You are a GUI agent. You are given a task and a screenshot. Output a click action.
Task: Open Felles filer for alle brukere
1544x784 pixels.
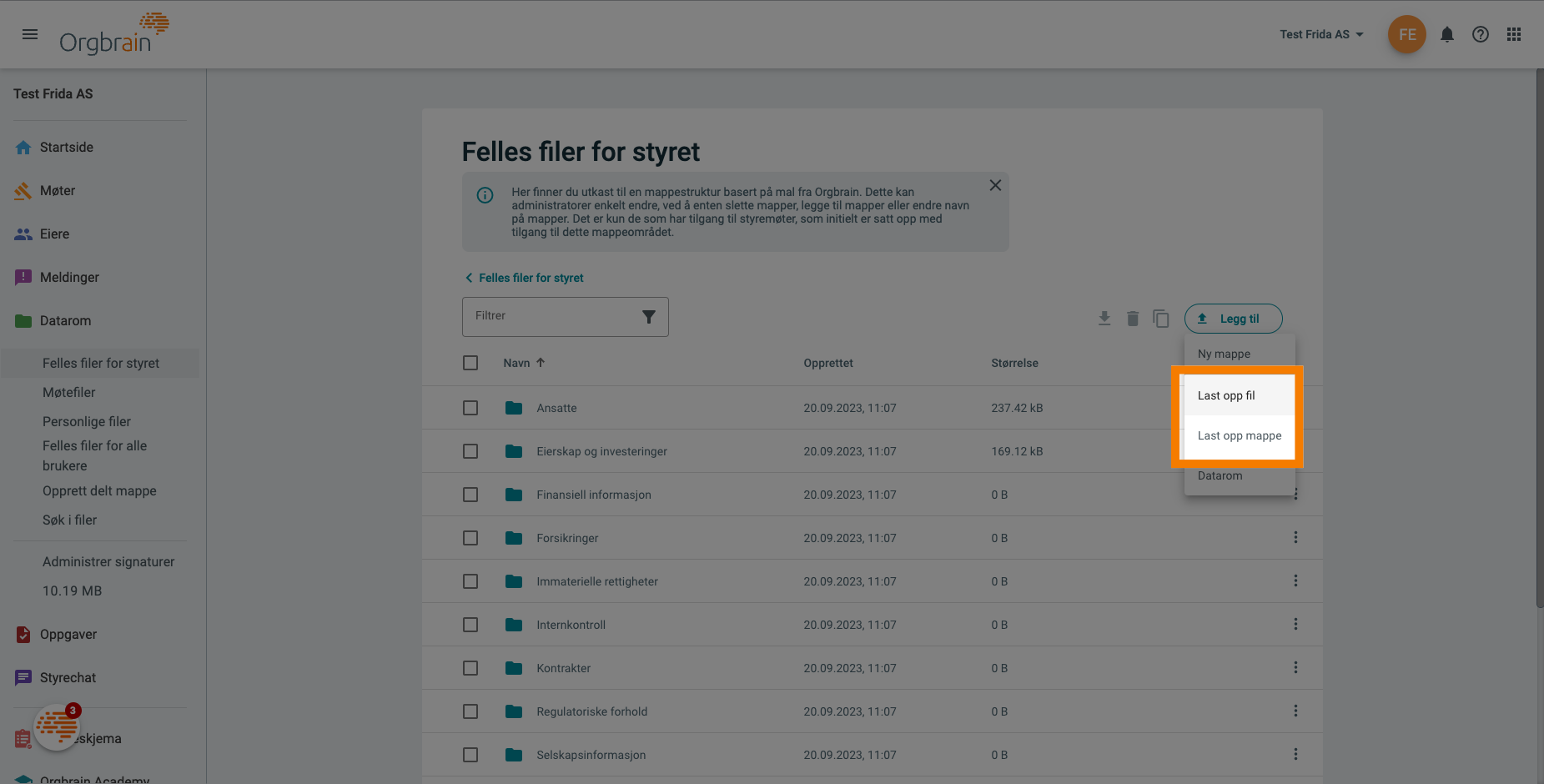coord(94,456)
